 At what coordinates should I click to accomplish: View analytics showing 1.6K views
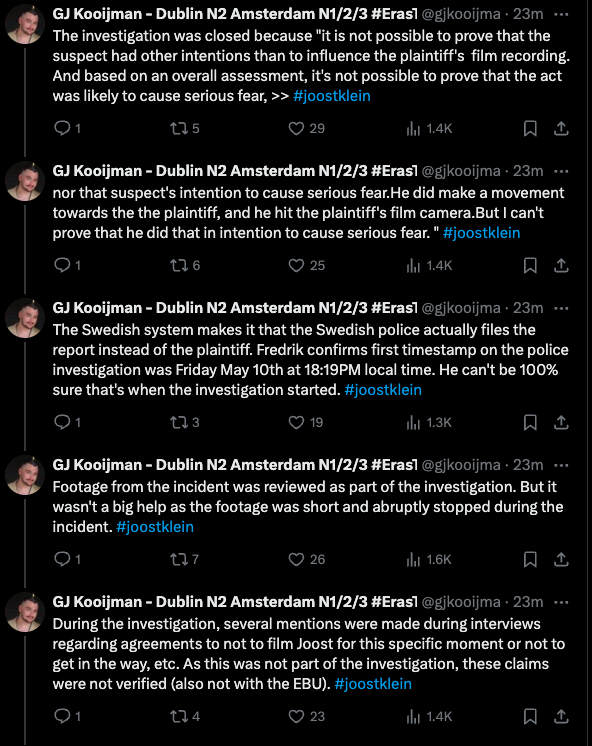tap(429, 560)
